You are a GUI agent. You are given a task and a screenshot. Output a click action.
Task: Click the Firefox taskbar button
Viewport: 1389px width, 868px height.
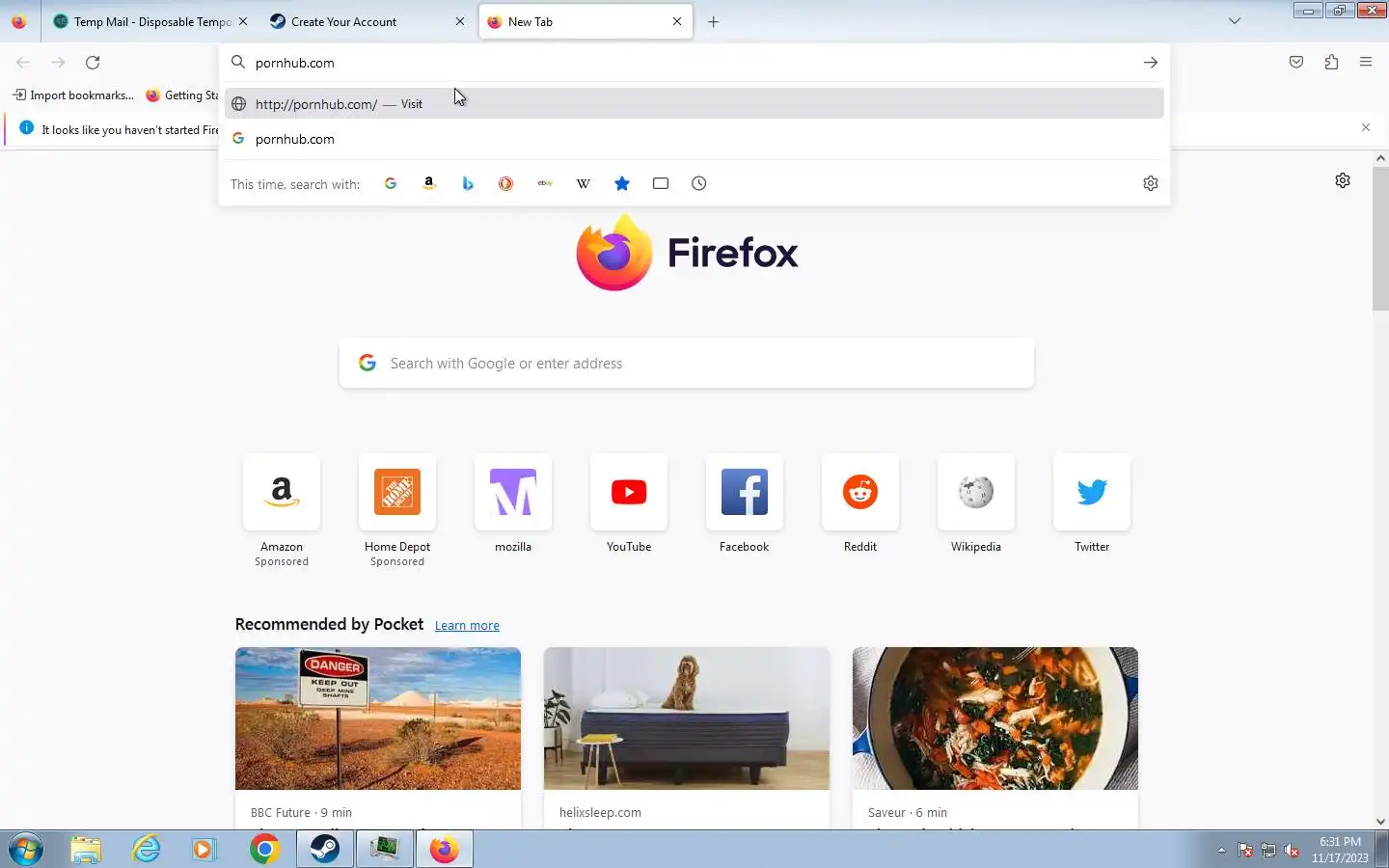(444, 850)
